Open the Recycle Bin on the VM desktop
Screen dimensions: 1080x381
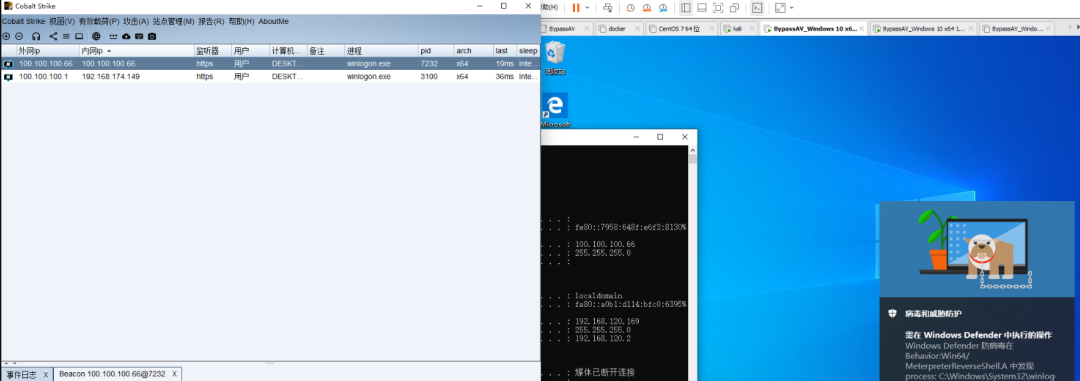pos(554,56)
